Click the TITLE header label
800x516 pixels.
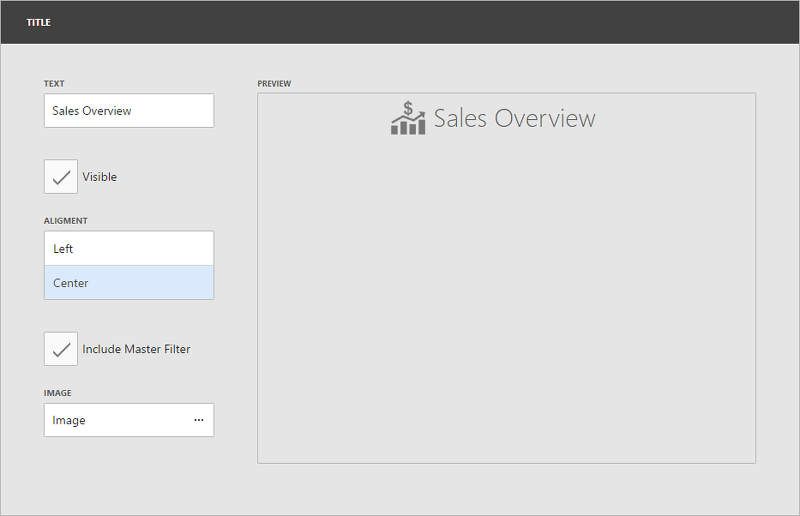coord(38,22)
